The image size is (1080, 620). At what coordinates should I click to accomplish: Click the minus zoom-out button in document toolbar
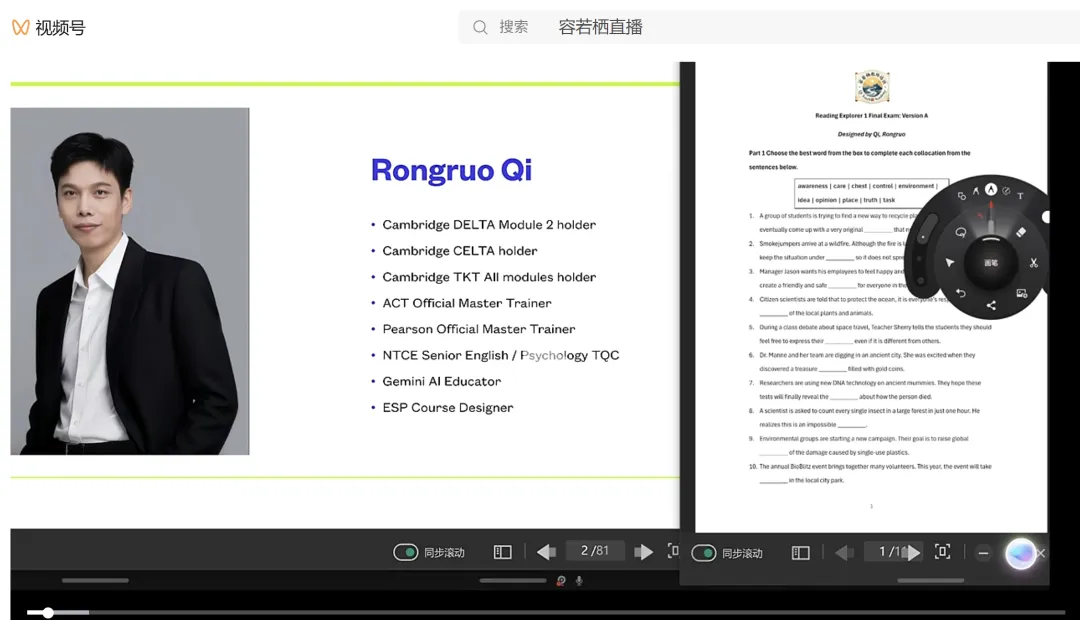(x=984, y=553)
